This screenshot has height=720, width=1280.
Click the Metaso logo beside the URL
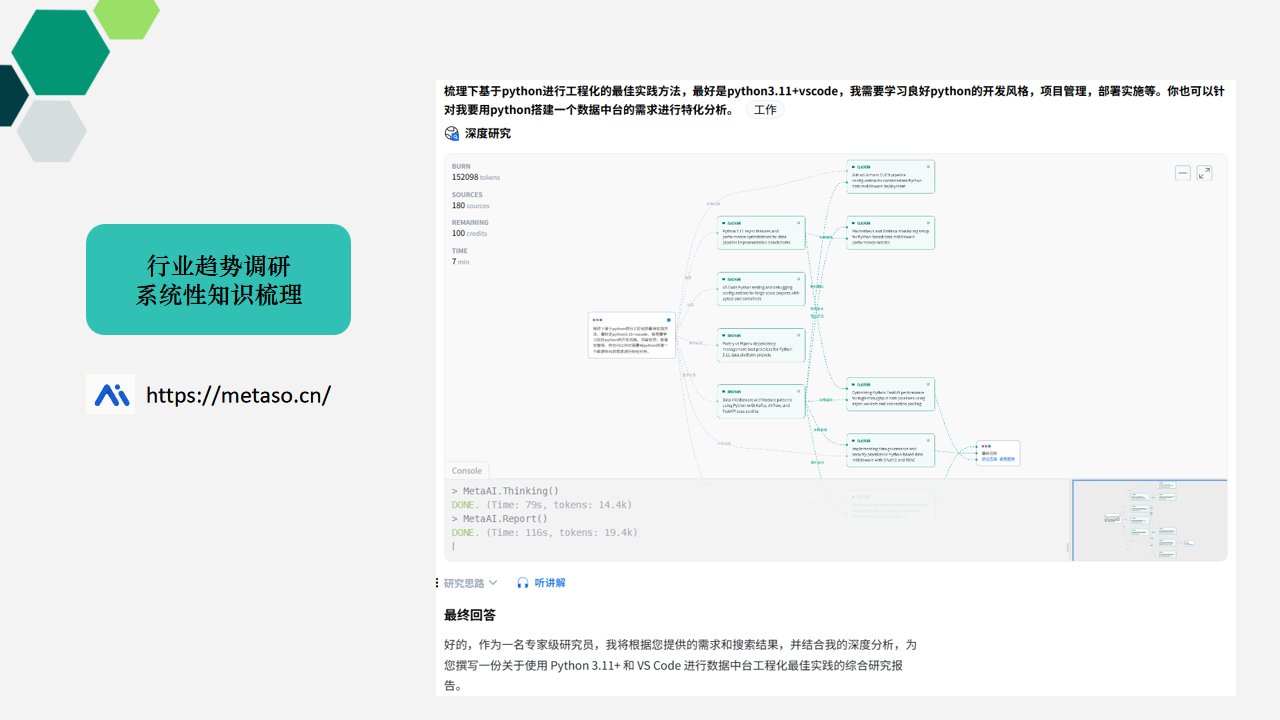pos(110,394)
